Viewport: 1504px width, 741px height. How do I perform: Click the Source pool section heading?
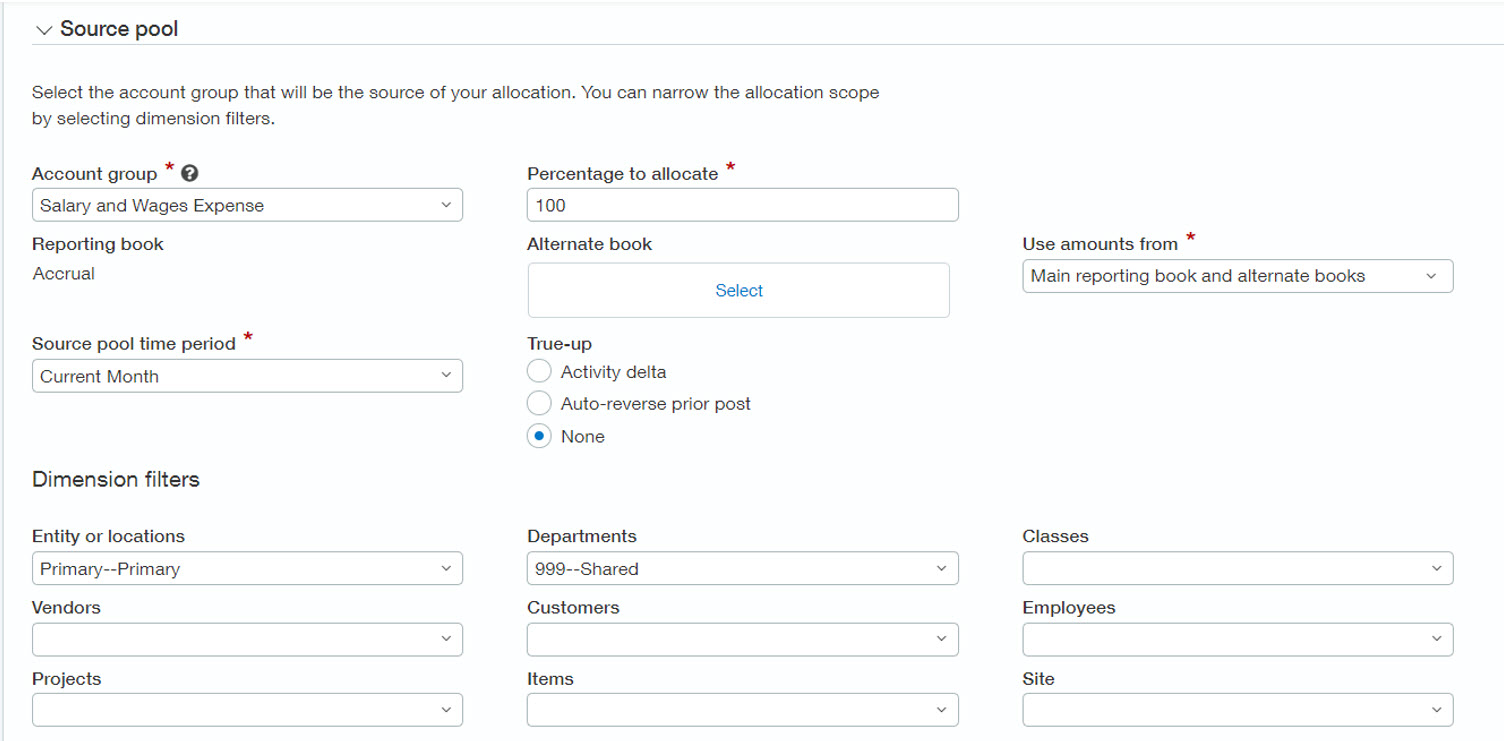pos(119,29)
